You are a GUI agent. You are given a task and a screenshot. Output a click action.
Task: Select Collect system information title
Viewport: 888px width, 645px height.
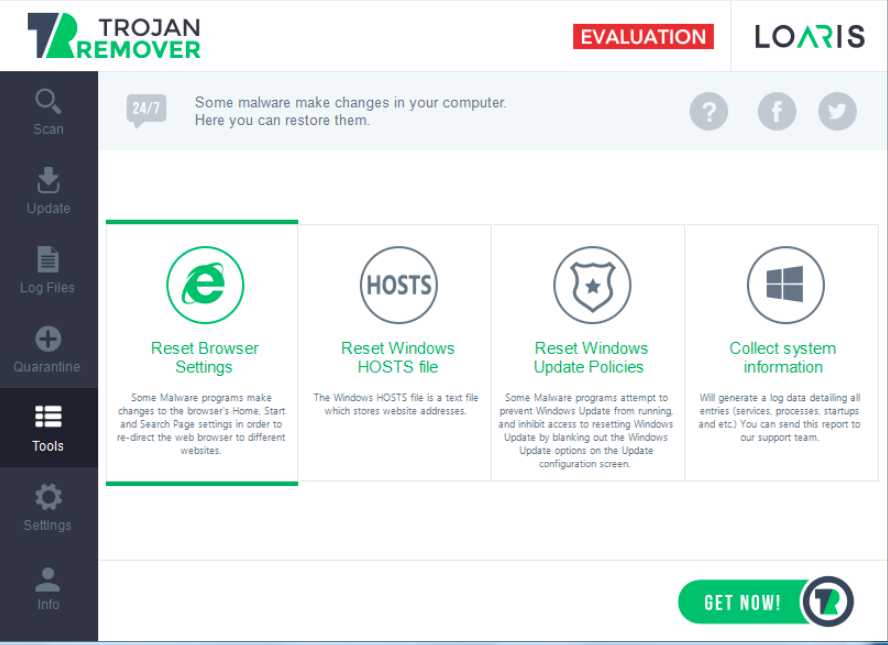coord(783,357)
